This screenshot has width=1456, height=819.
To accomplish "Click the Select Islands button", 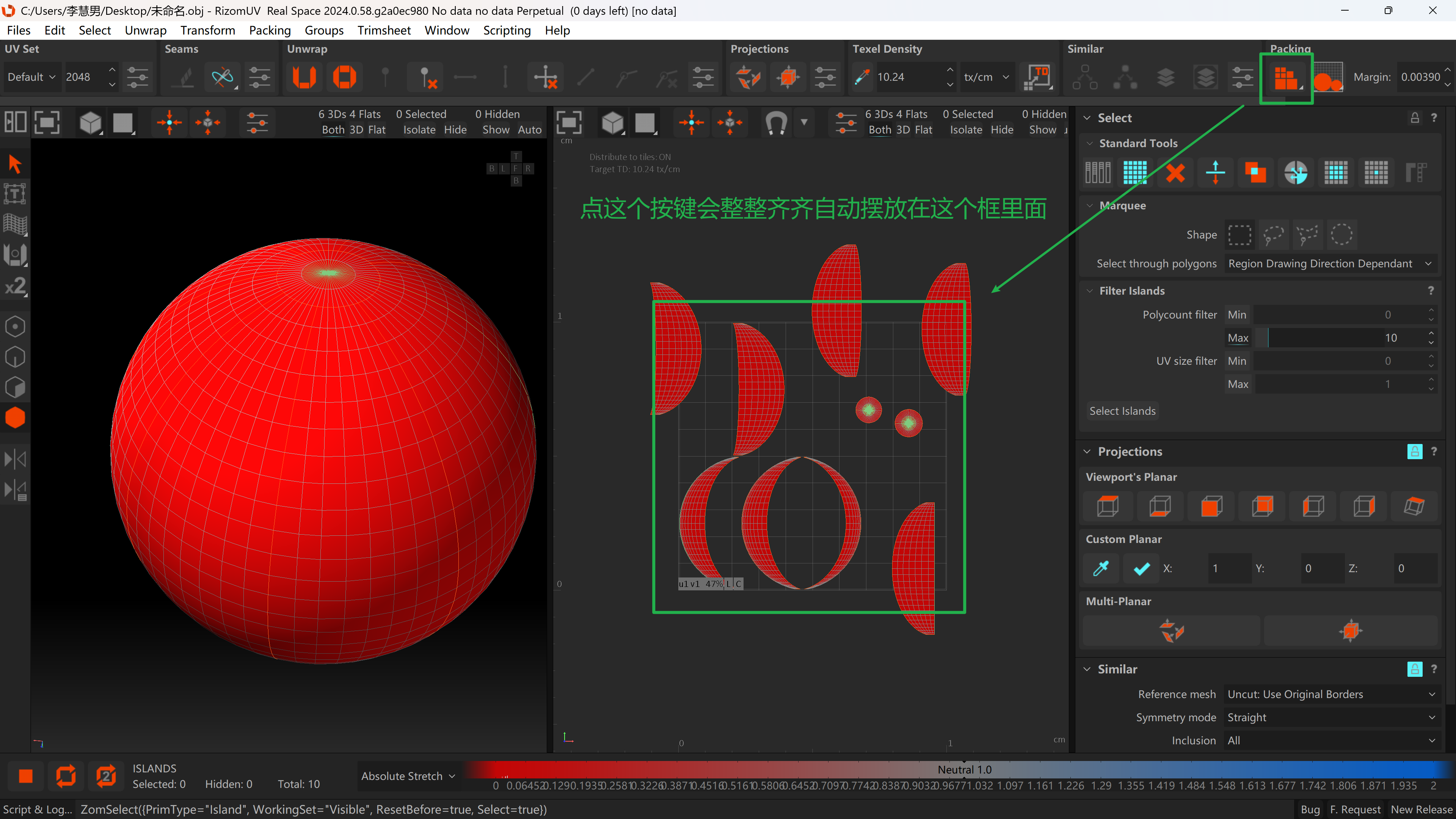I will pos(1122,411).
